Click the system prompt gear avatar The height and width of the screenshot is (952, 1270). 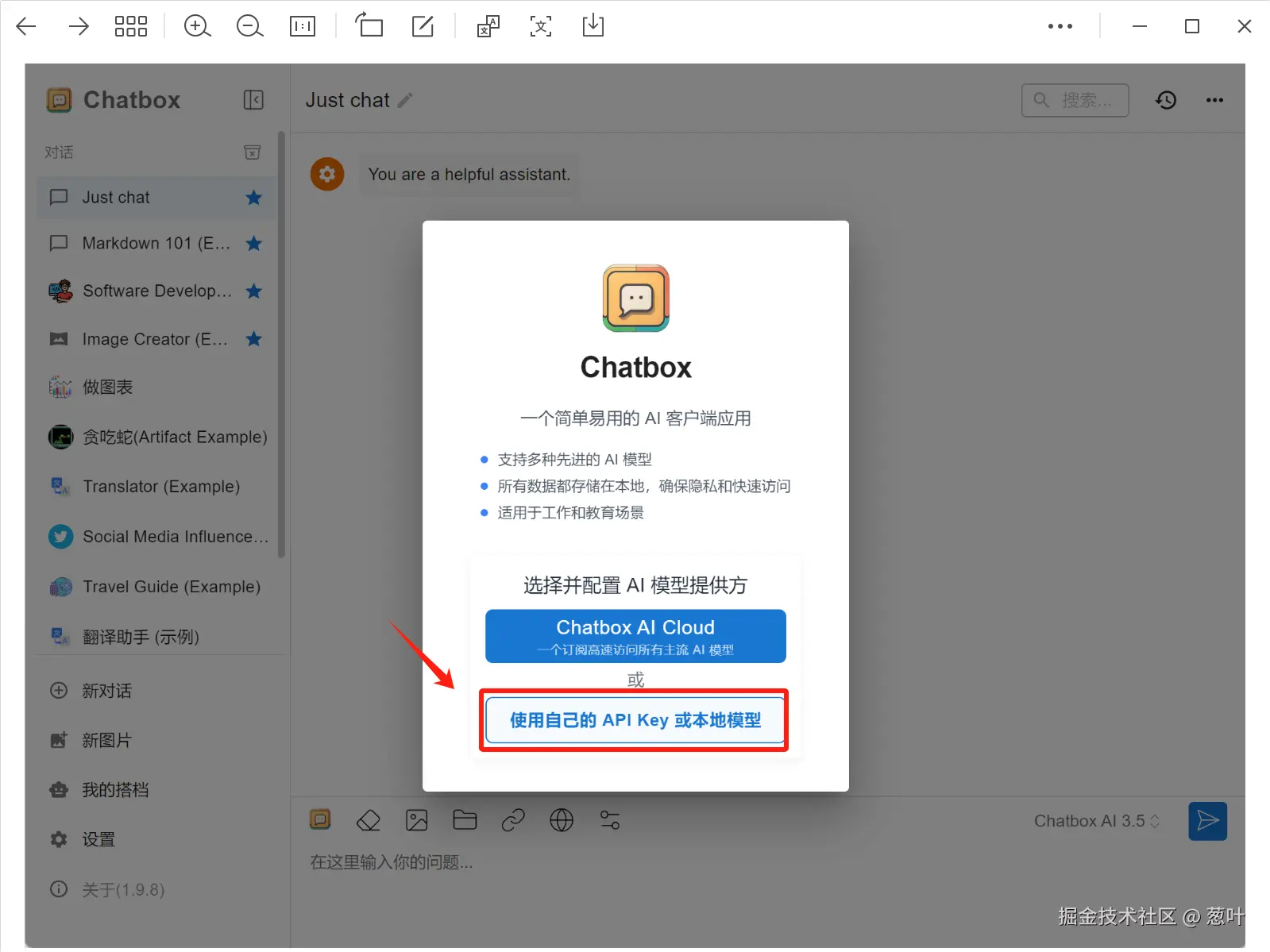tap(327, 174)
